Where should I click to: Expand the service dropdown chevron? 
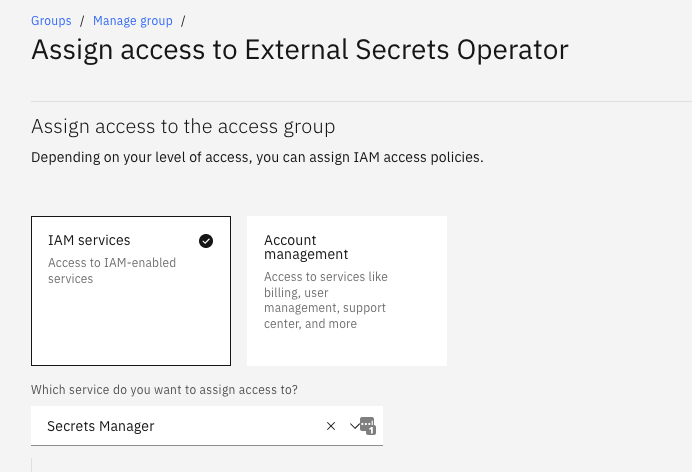click(354, 426)
